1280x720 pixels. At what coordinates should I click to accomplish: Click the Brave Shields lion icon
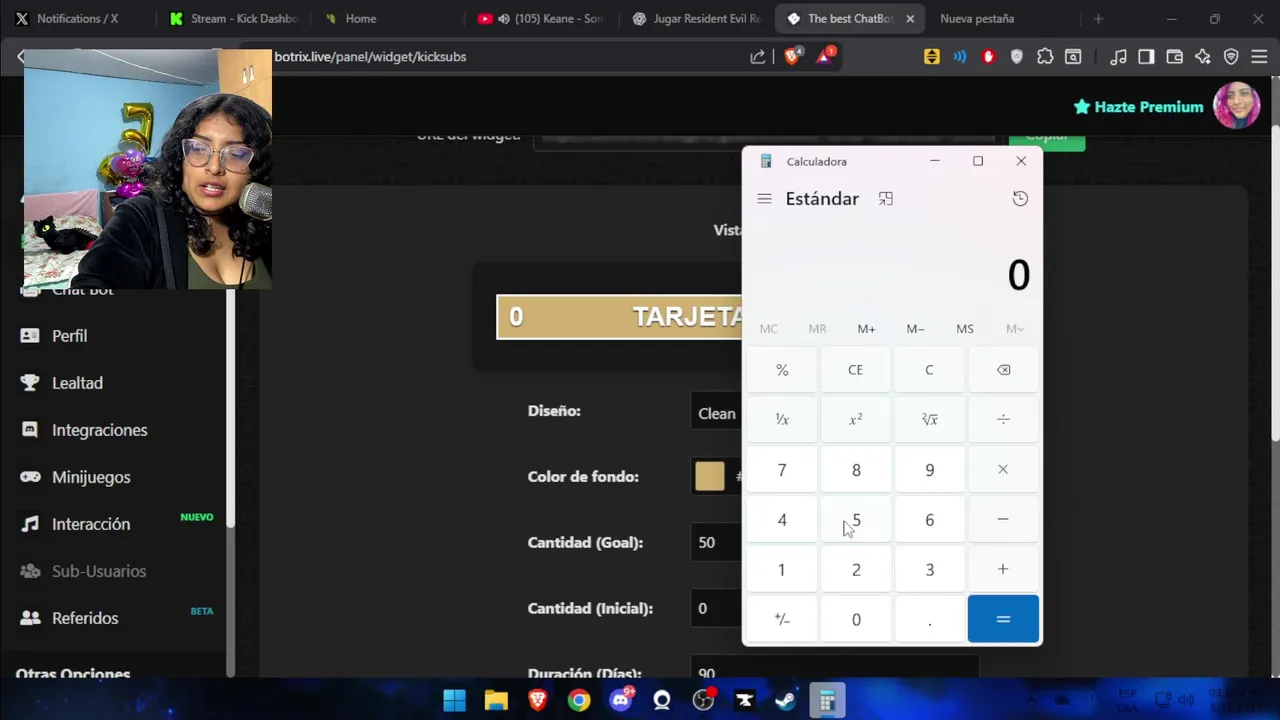[792, 57]
